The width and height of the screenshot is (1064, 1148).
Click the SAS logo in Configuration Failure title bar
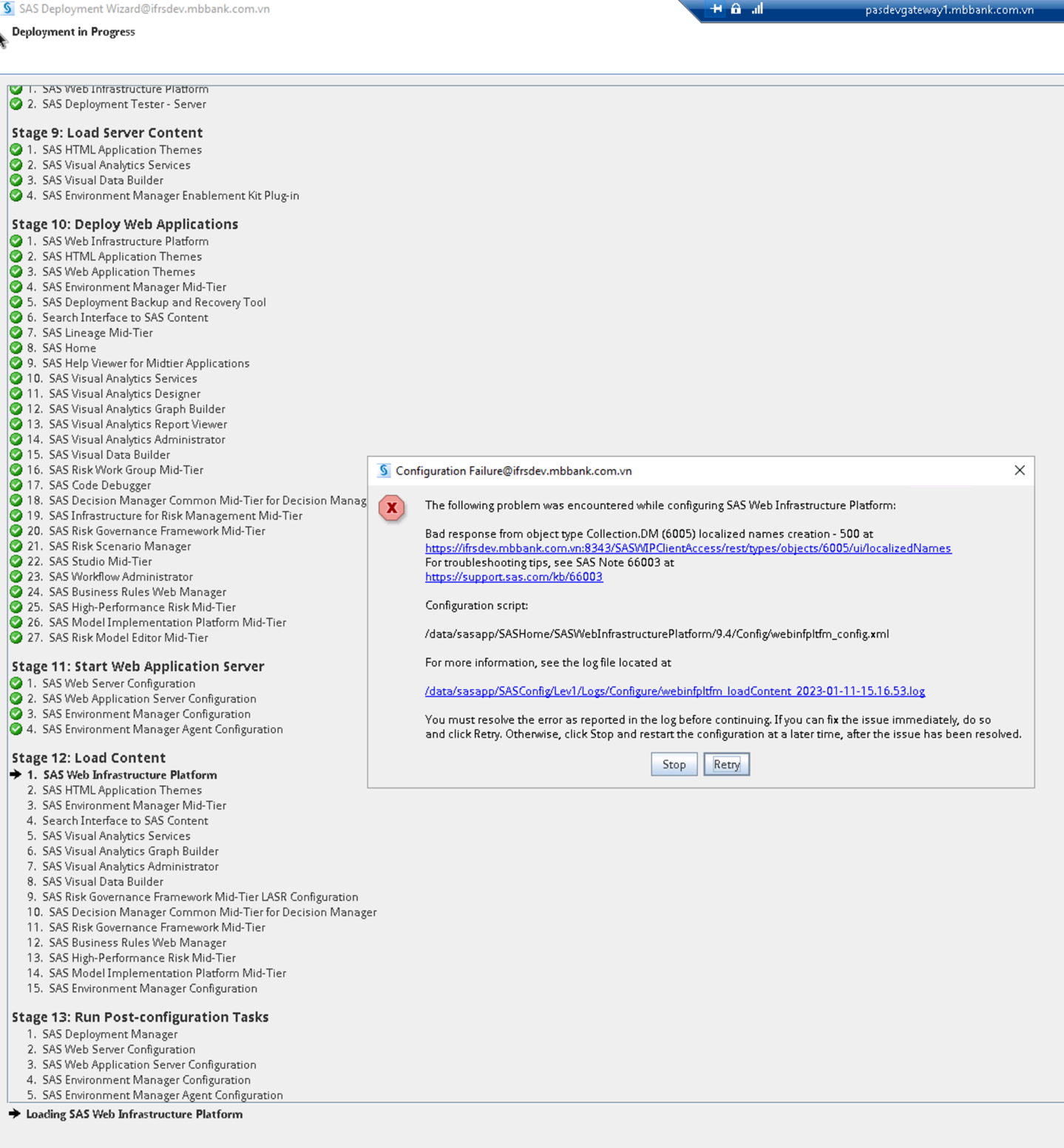point(384,470)
